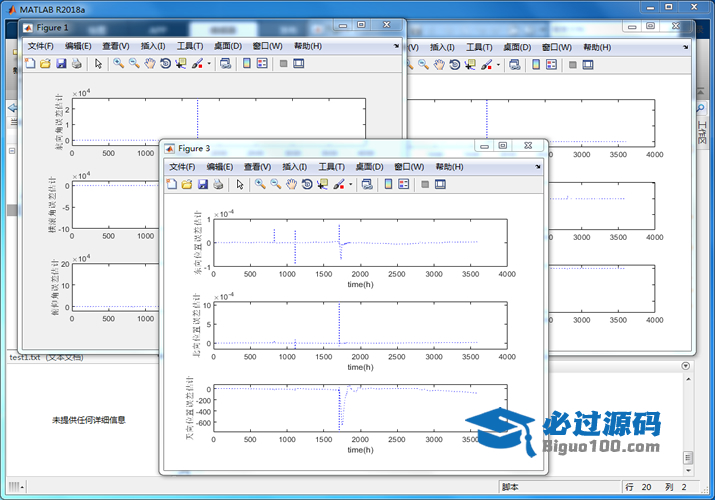Toggle Insert Colorbar in Figure 3 toolbar
This screenshot has height=500, width=715.
[387, 184]
